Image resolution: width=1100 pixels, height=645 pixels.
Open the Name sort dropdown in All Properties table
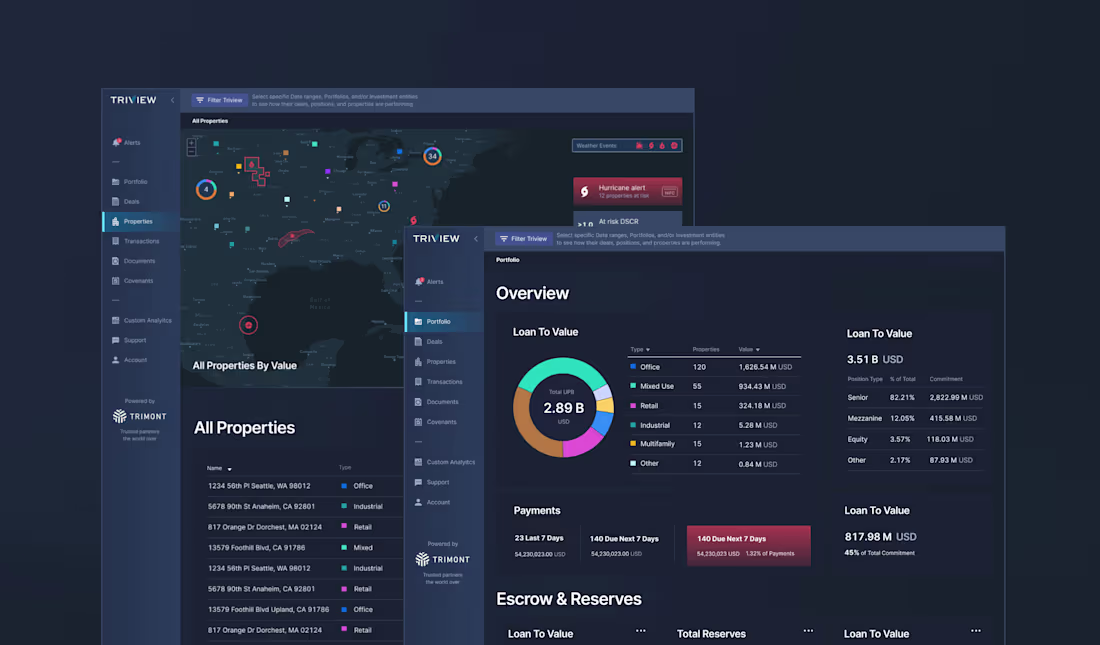[x=218, y=468]
